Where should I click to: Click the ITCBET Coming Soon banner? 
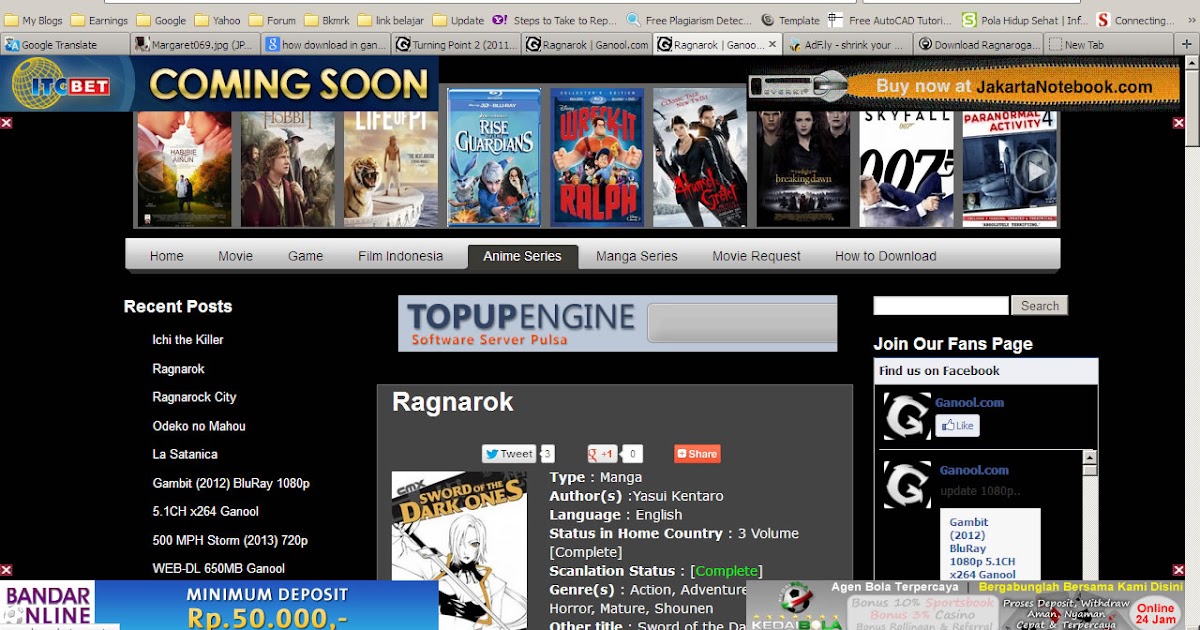pyautogui.click(x=219, y=84)
